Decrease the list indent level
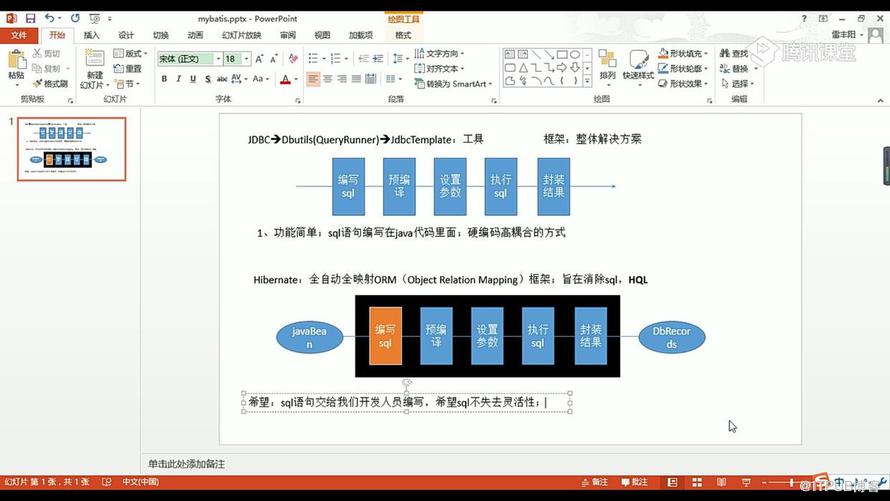The image size is (890, 501). (363, 58)
